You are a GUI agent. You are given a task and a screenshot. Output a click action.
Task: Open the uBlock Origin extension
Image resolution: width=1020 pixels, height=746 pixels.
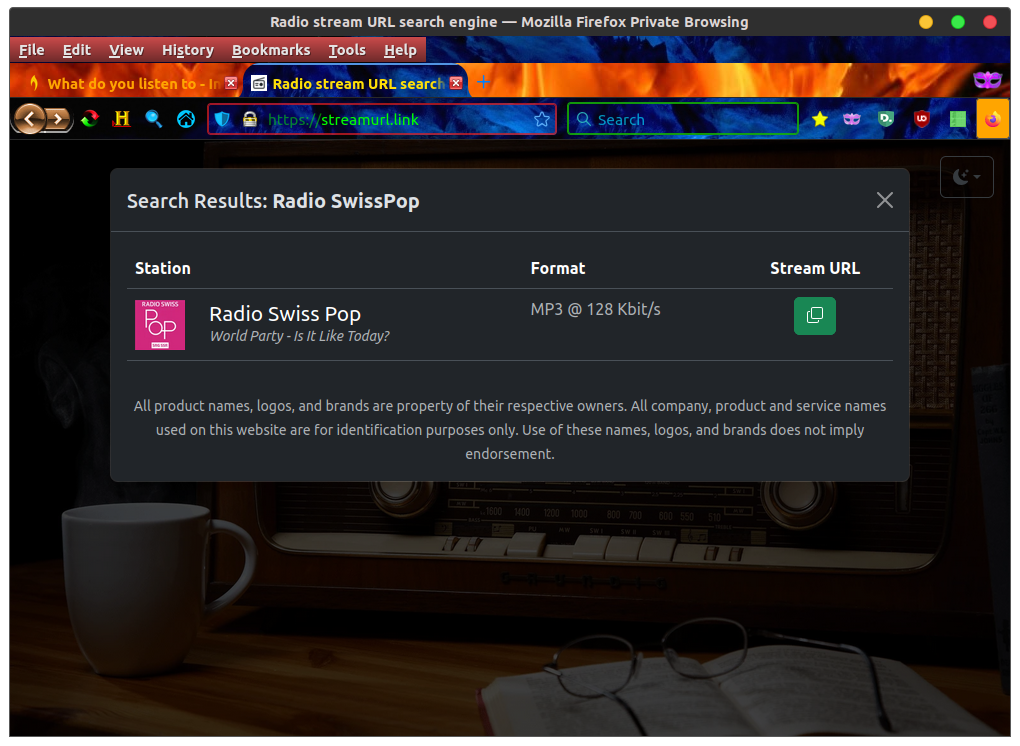921,119
